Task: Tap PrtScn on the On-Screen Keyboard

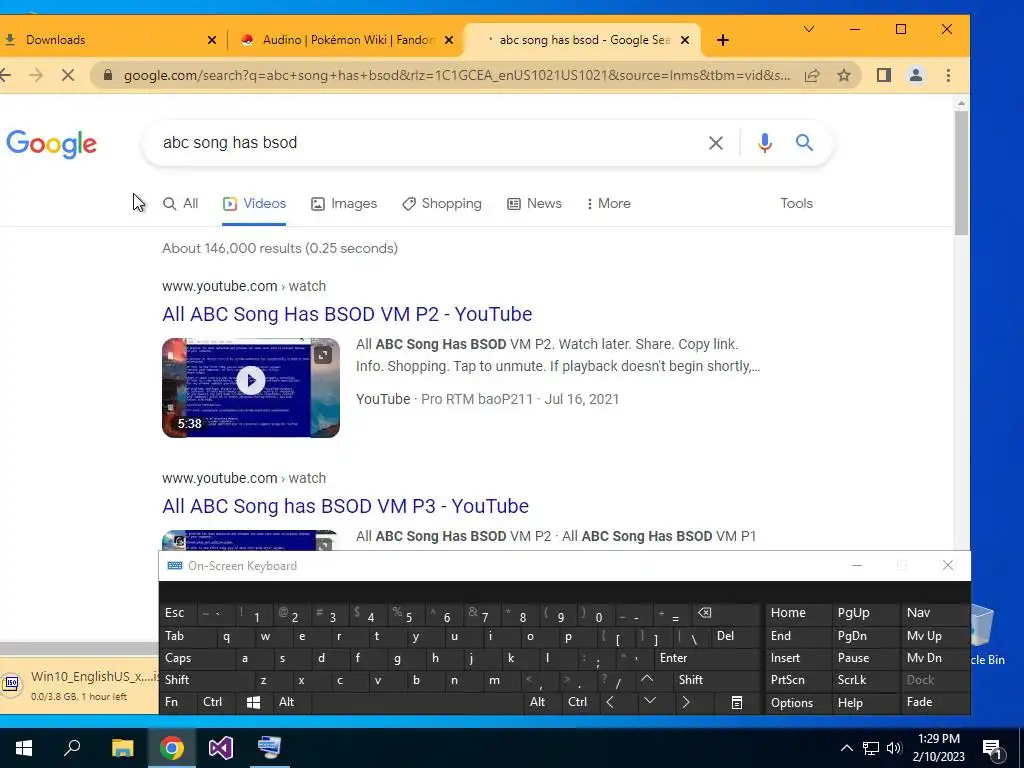Action: pyautogui.click(x=798, y=680)
